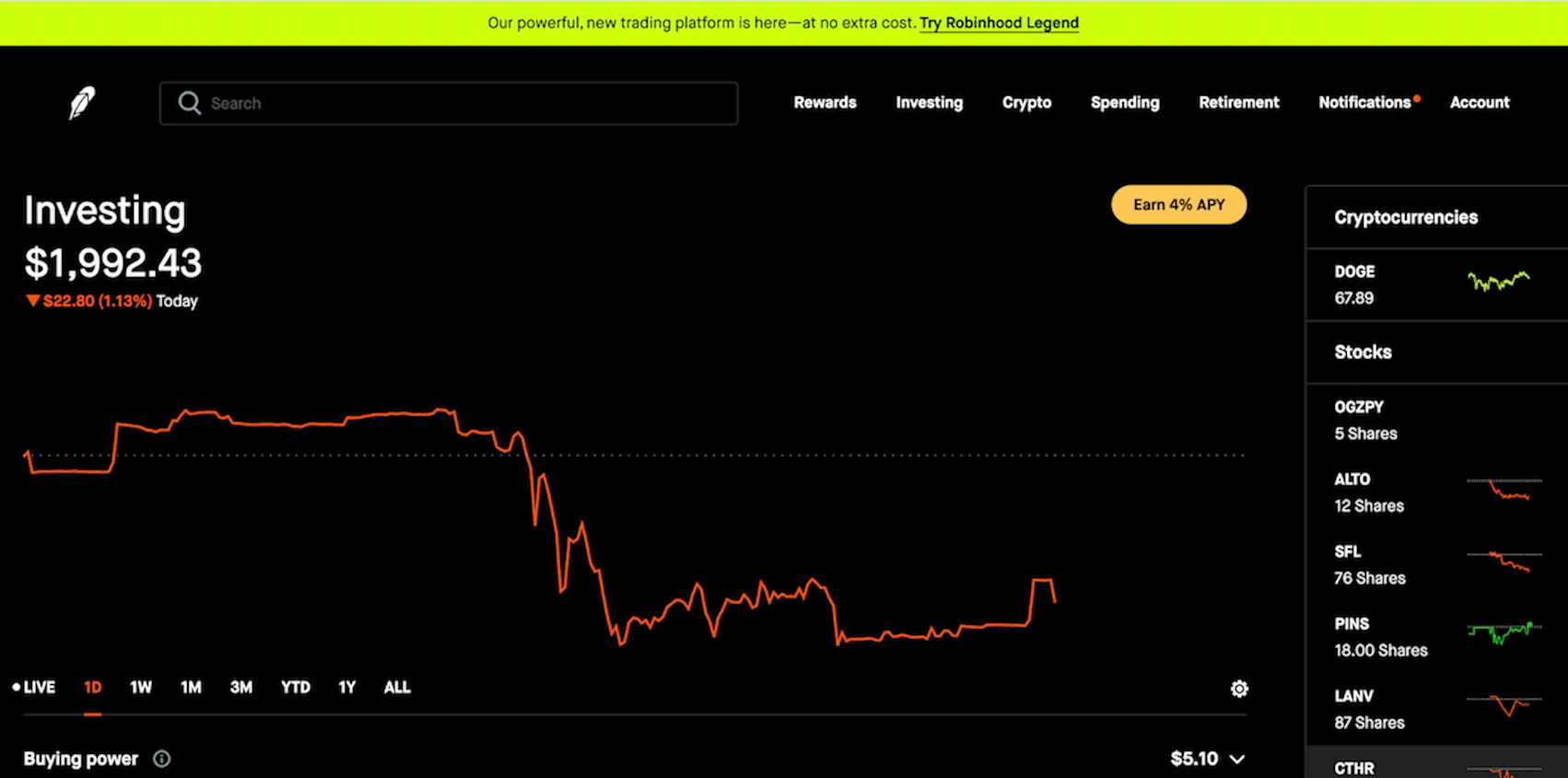Open the Retirement page
Screen dimensions: 1568x778
click(x=1238, y=102)
